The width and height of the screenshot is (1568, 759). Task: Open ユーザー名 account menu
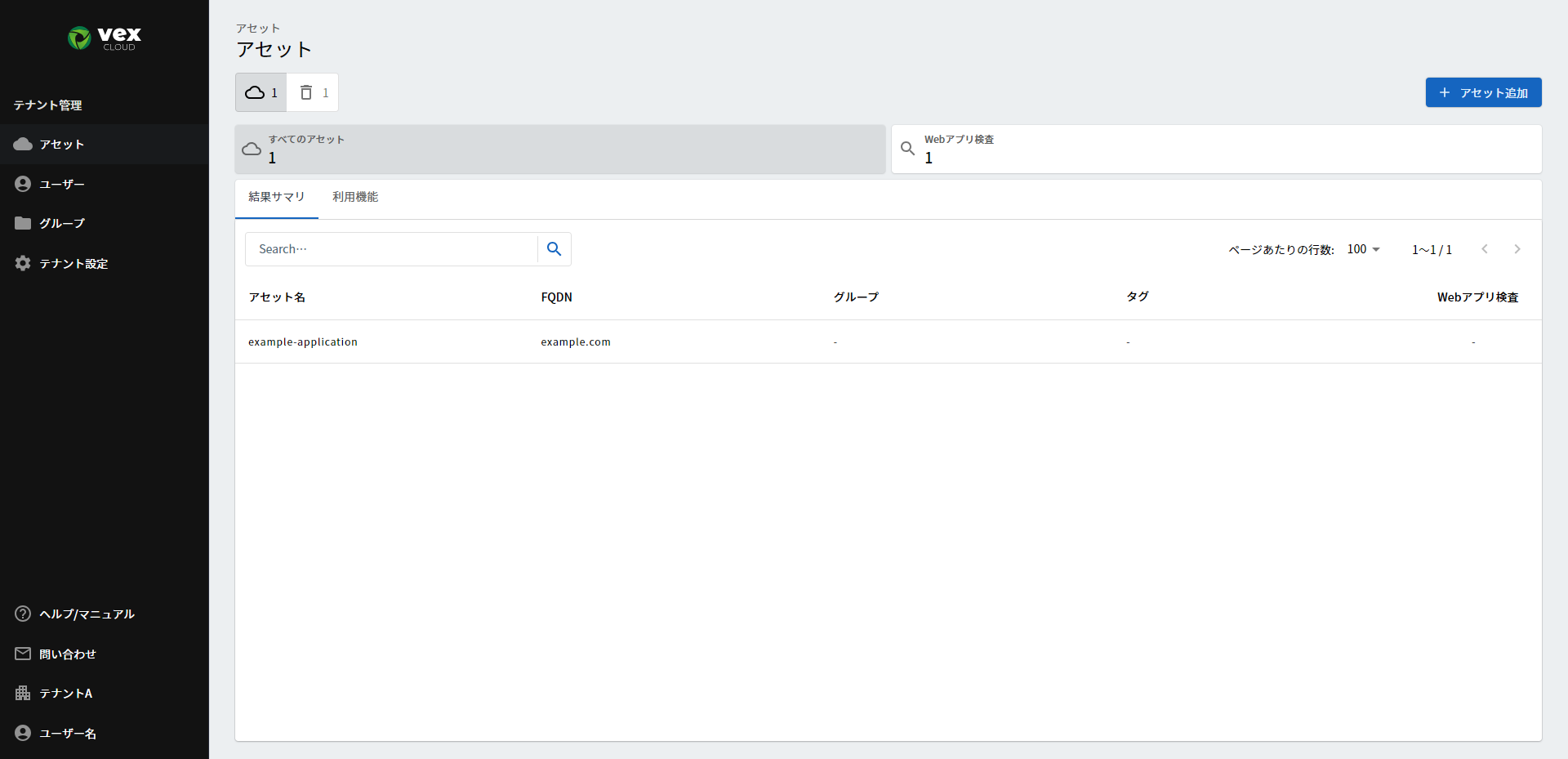105,733
